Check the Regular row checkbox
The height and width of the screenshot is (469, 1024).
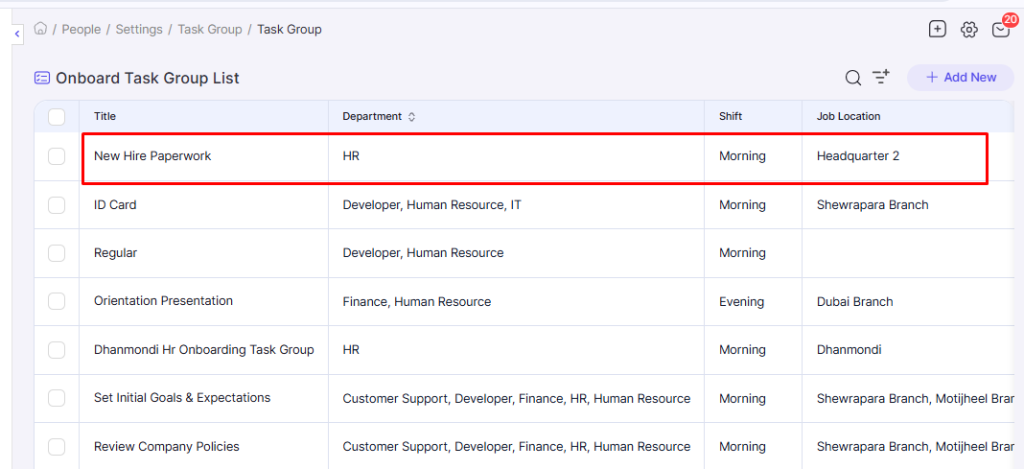[57, 253]
